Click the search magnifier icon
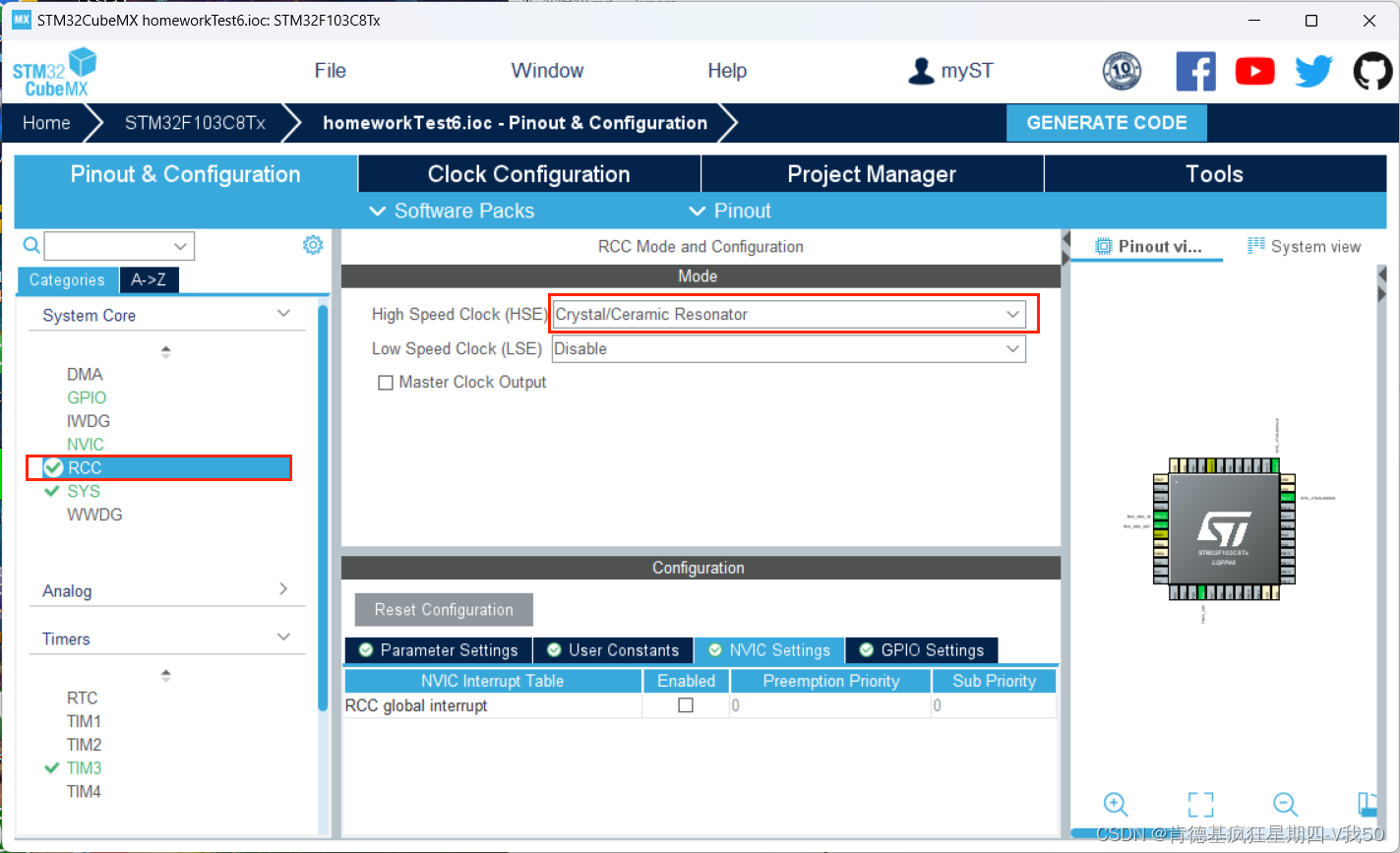The width and height of the screenshot is (1400, 853). pyautogui.click(x=31, y=245)
